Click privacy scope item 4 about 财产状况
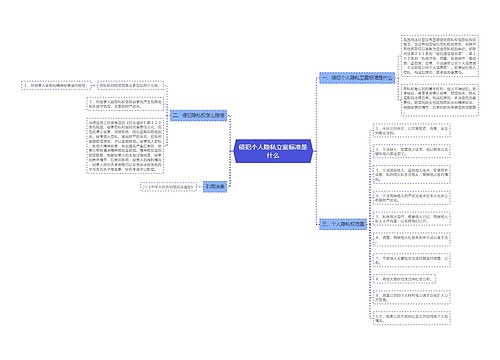 (x=412, y=198)
